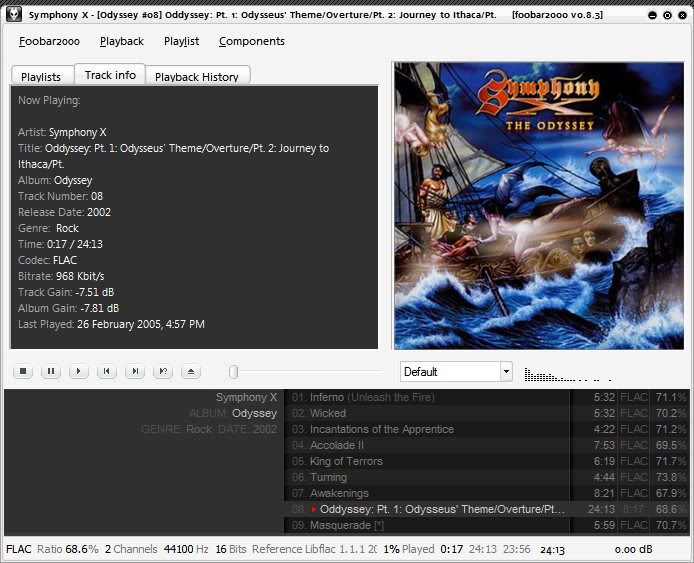This screenshot has height=563, width=694.
Task: Select the playing track 08 Oddyssey row
Action: [487, 509]
